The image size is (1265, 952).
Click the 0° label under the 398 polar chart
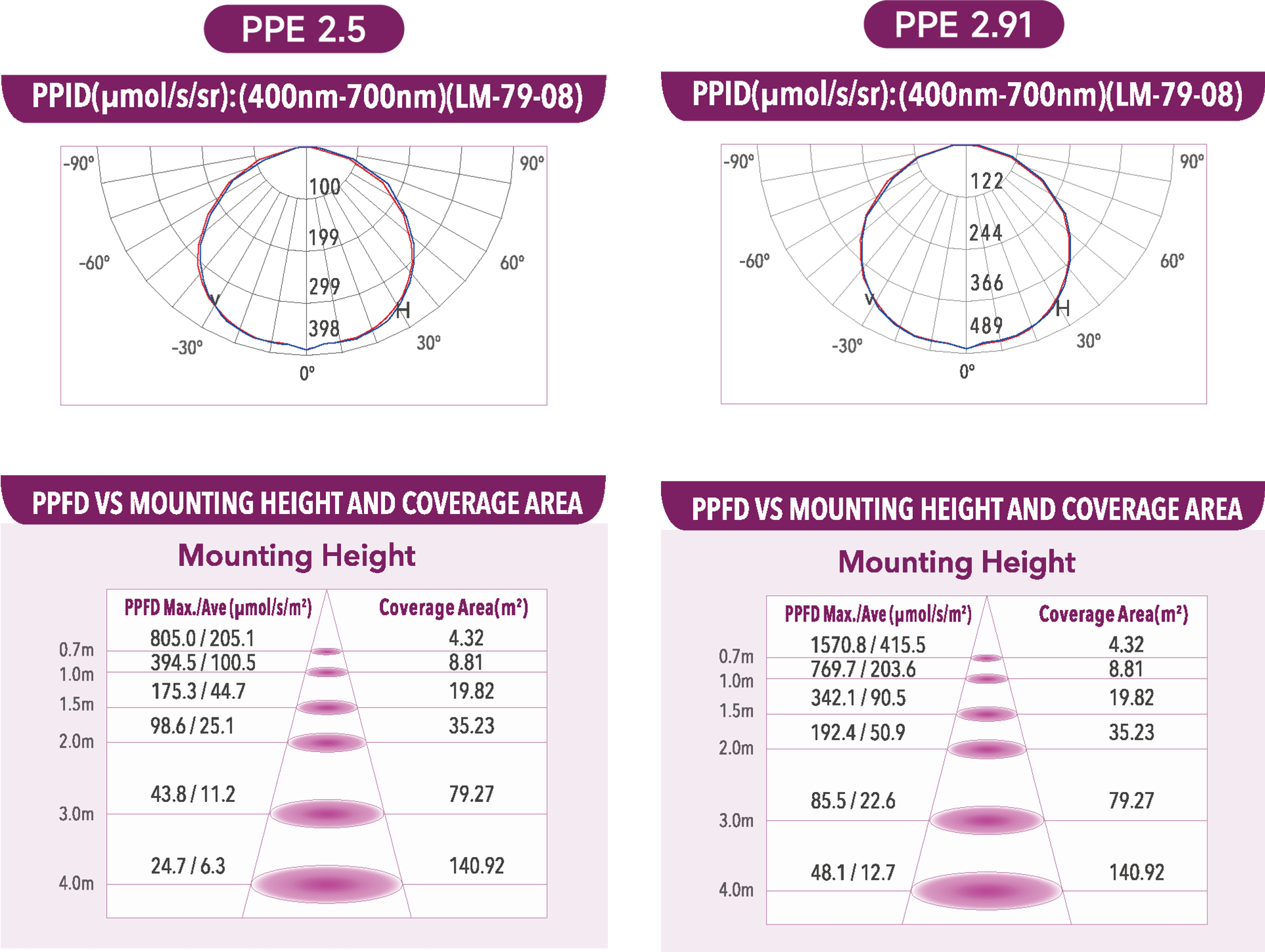point(307,374)
